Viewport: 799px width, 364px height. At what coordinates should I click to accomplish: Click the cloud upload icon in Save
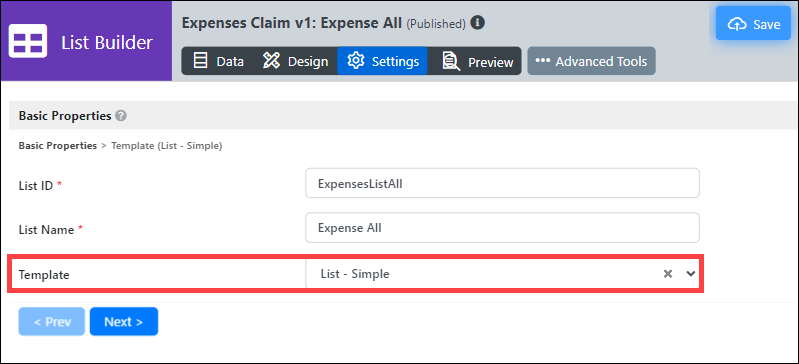737,24
